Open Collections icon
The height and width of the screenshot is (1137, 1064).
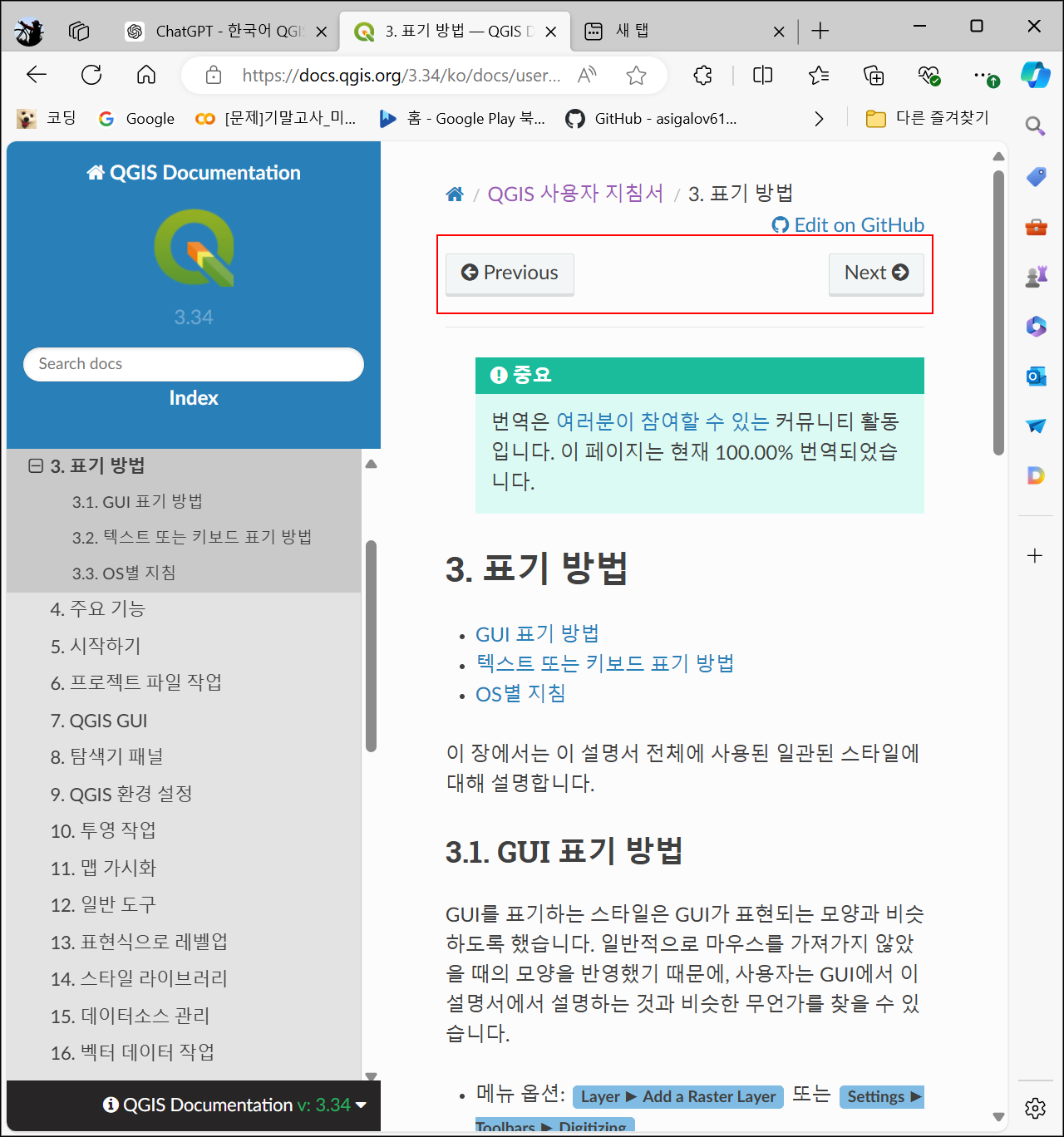click(x=874, y=76)
